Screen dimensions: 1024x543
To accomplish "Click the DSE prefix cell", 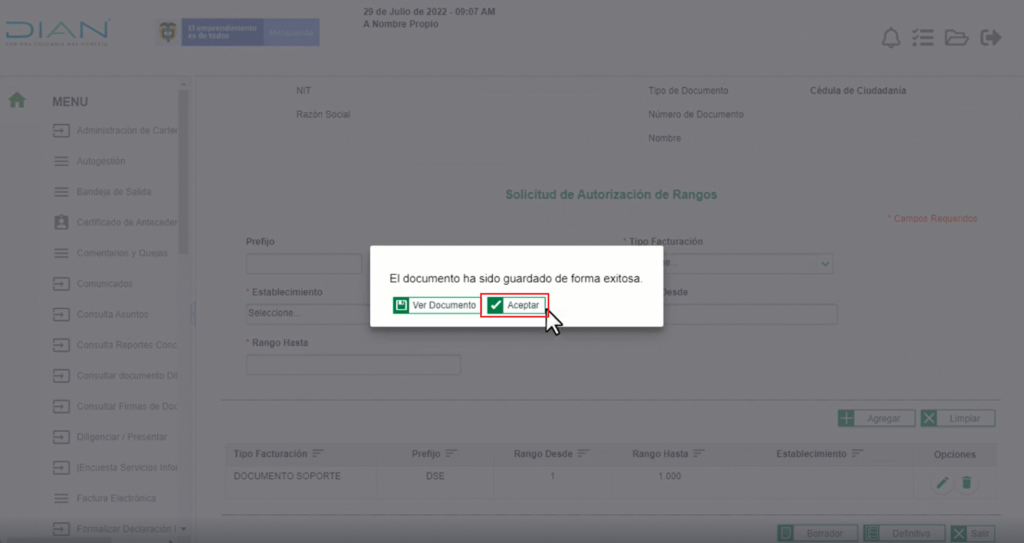I will click(435, 476).
